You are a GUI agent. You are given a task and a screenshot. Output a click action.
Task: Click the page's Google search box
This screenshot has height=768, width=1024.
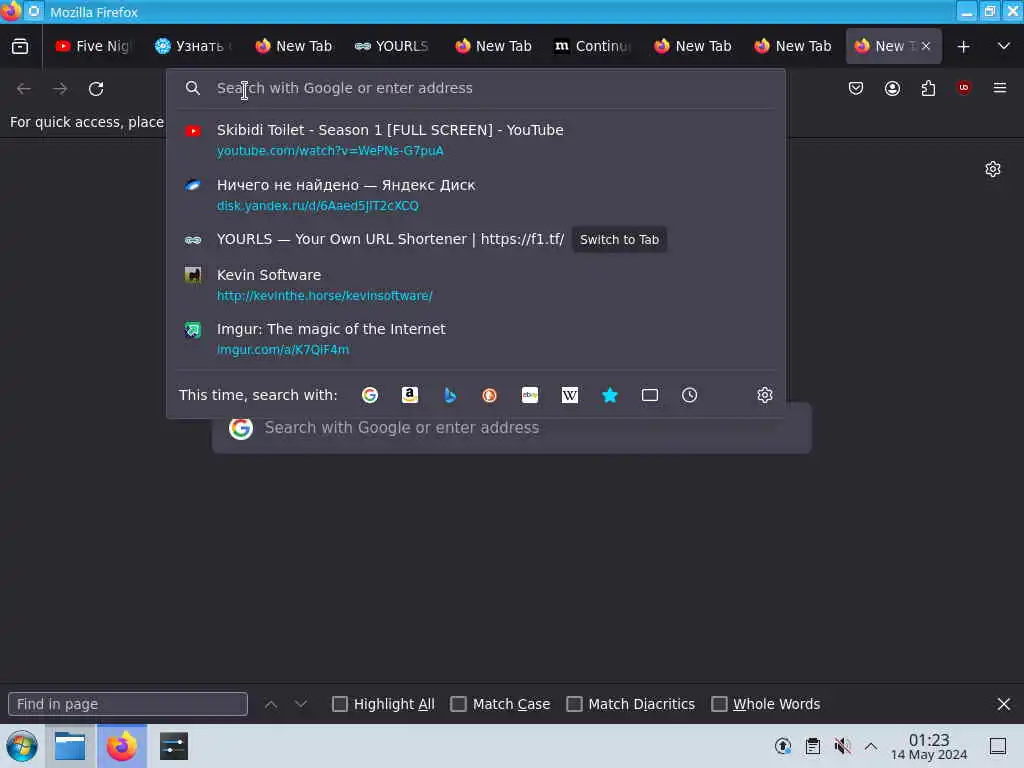click(511, 428)
